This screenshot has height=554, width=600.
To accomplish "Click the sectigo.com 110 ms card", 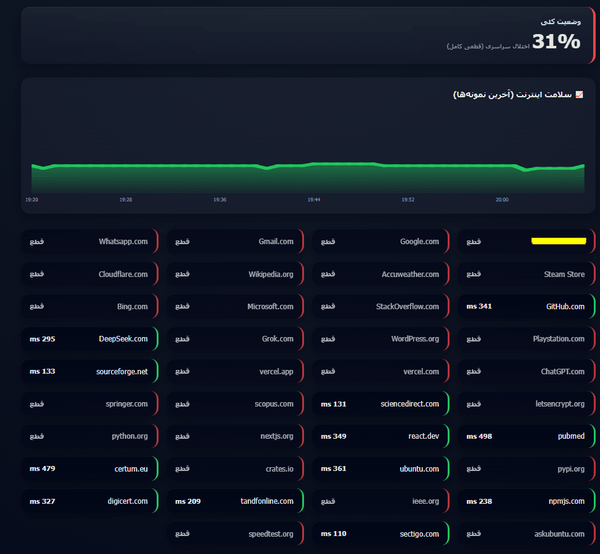I will [x=381, y=534].
